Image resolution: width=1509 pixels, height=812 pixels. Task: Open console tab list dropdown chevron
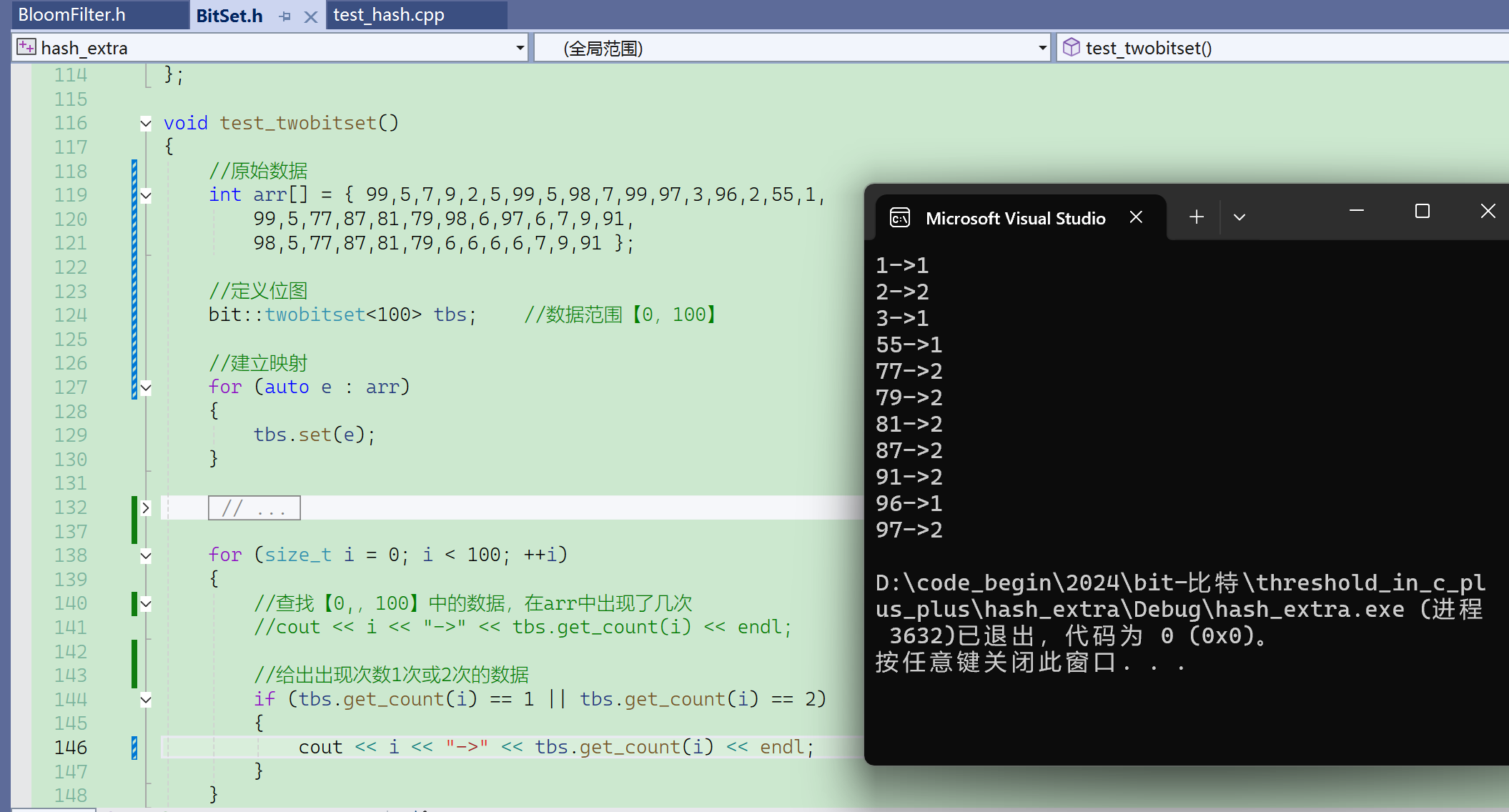(1240, 217)
